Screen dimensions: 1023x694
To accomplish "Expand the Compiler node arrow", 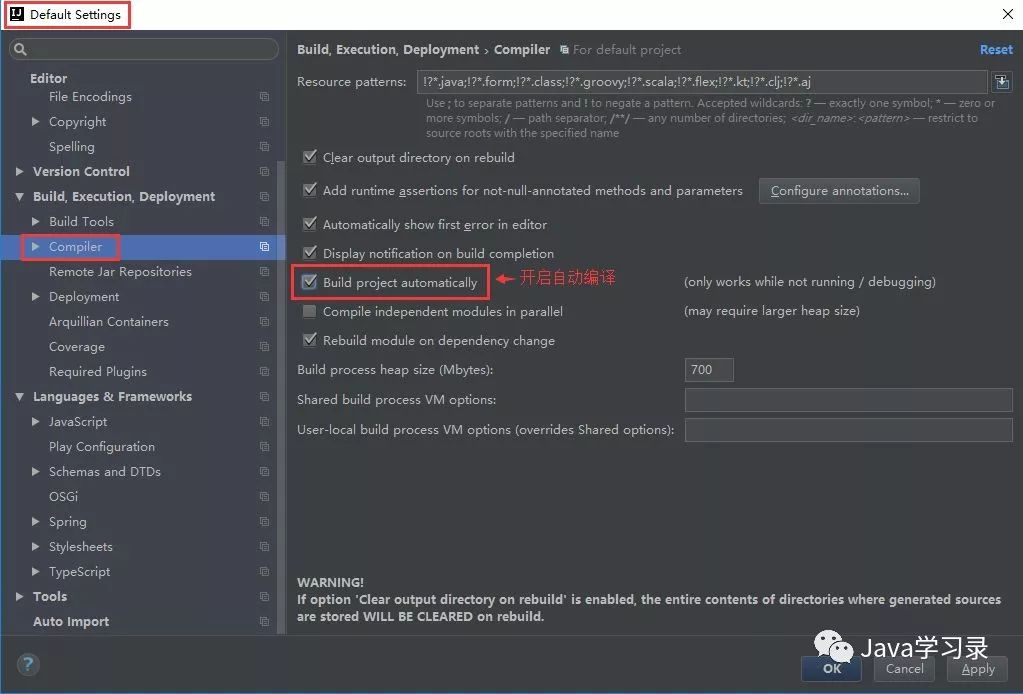I will 35,247.
